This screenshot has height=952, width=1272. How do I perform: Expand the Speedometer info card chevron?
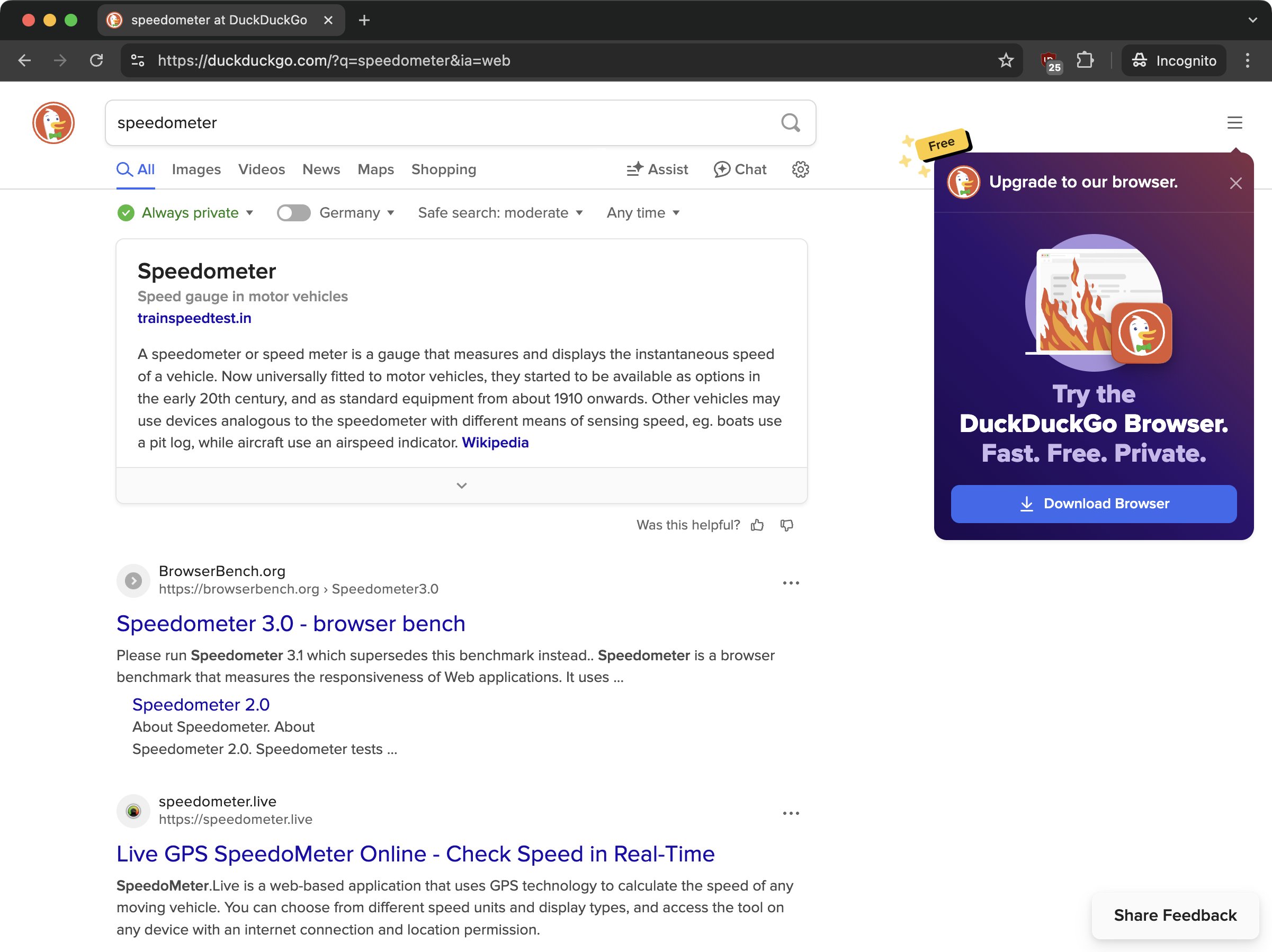(x=461, y=486)
